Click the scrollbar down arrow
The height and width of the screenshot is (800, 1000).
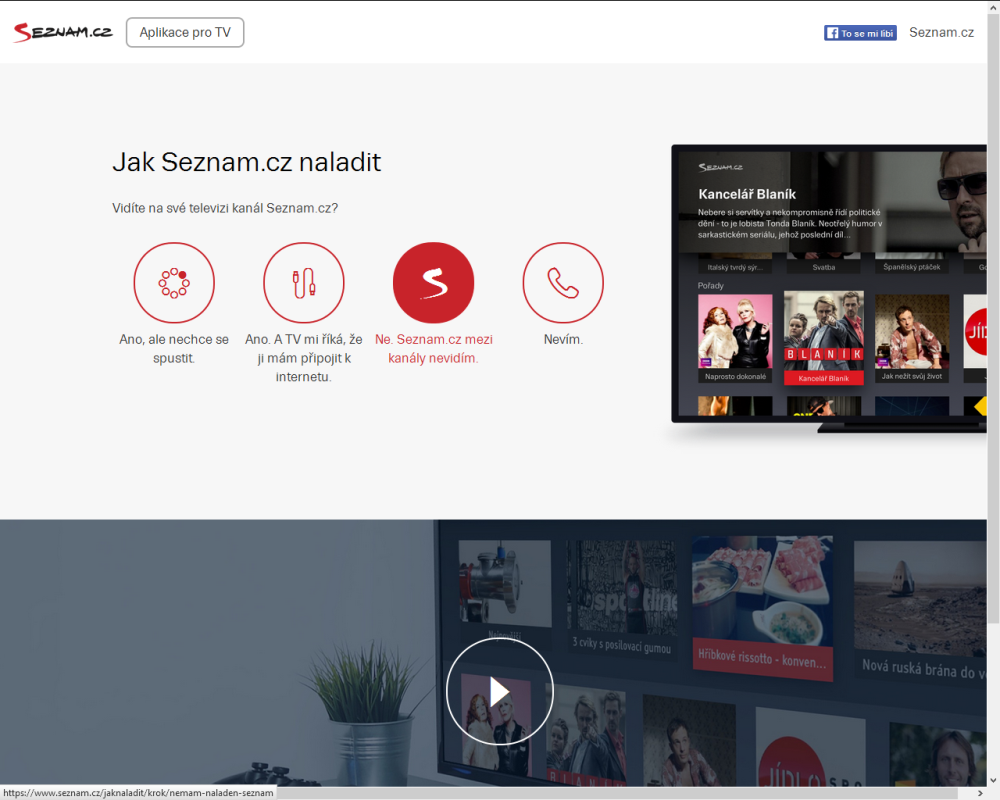click(994, 780)
